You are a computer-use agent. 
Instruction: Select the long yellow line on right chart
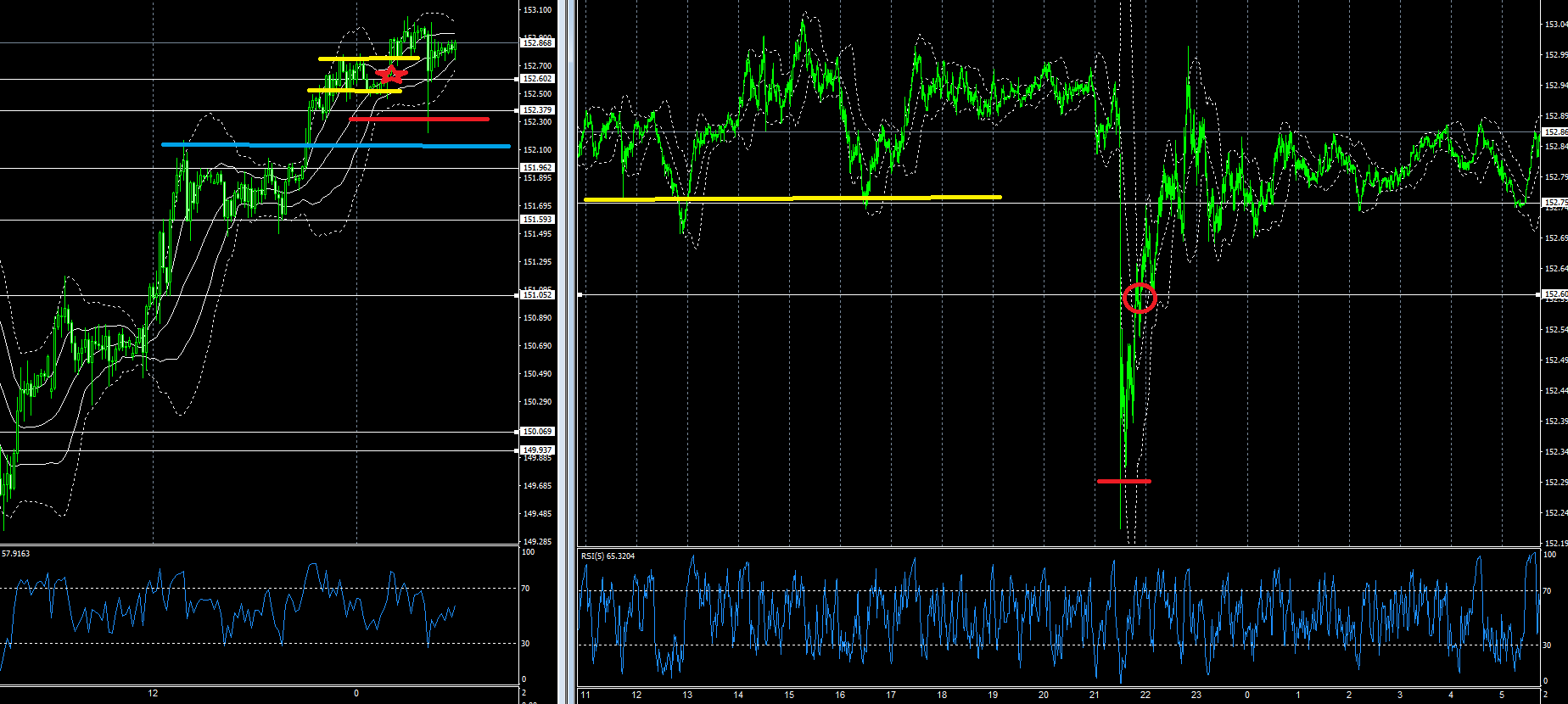tap(792, 198)
